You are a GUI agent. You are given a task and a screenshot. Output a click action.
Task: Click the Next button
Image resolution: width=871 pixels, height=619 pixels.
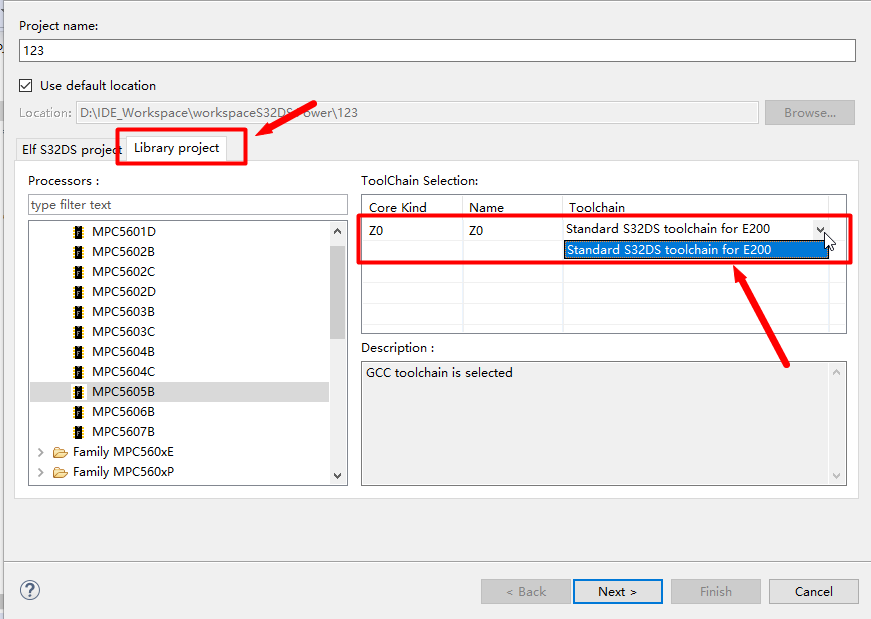[x=618, y=592]
